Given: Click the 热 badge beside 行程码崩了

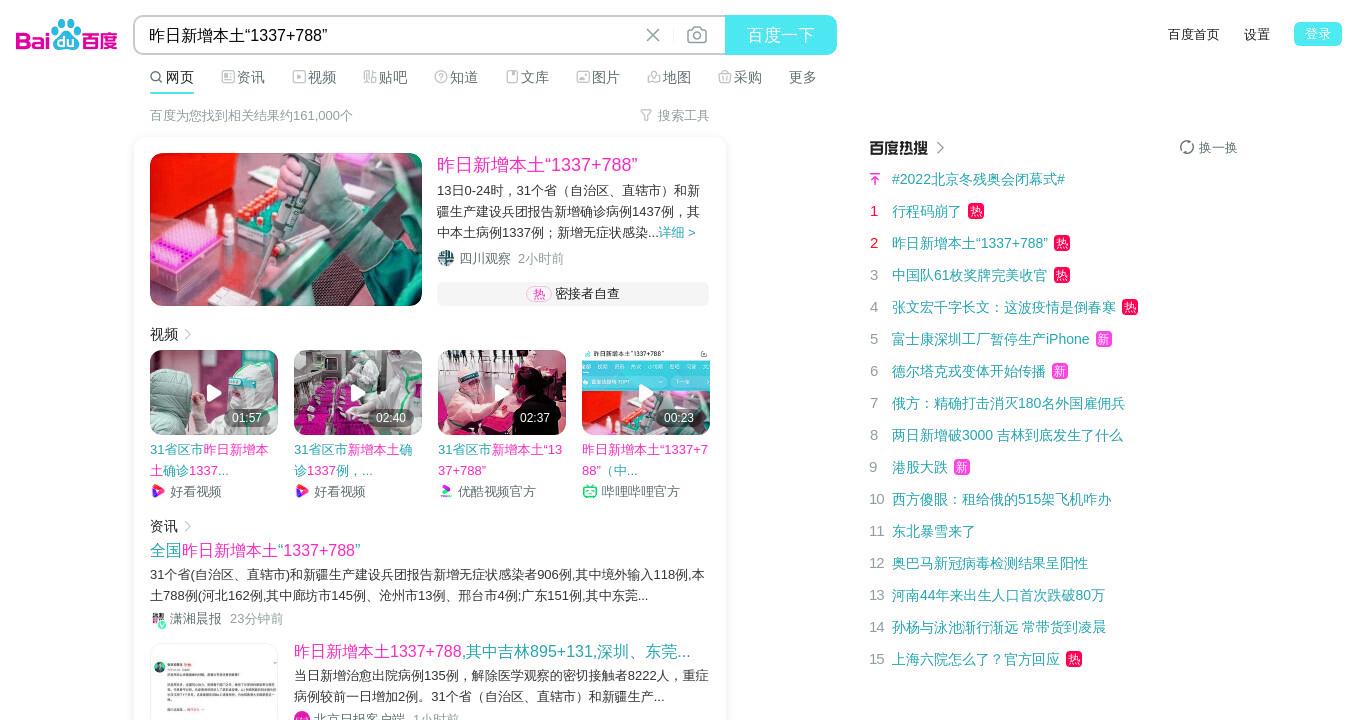Looking at the screenshot, I should click(x=976, y=211).
